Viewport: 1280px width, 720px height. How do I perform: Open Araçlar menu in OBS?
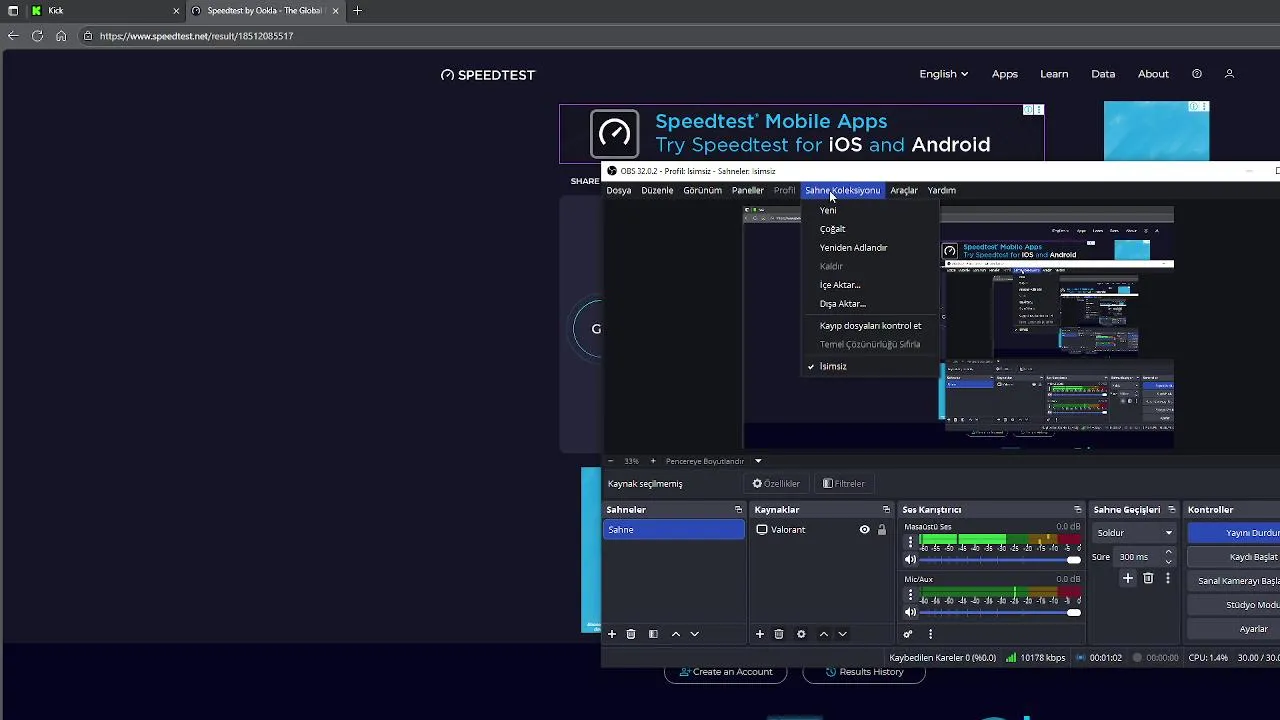click(x=904, y=190)
